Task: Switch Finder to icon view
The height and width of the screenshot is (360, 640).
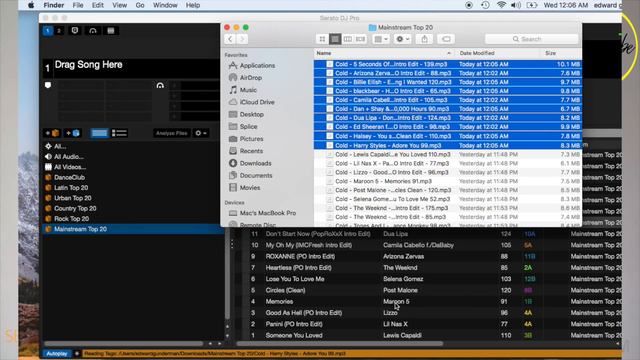Action: click(322, 39)
